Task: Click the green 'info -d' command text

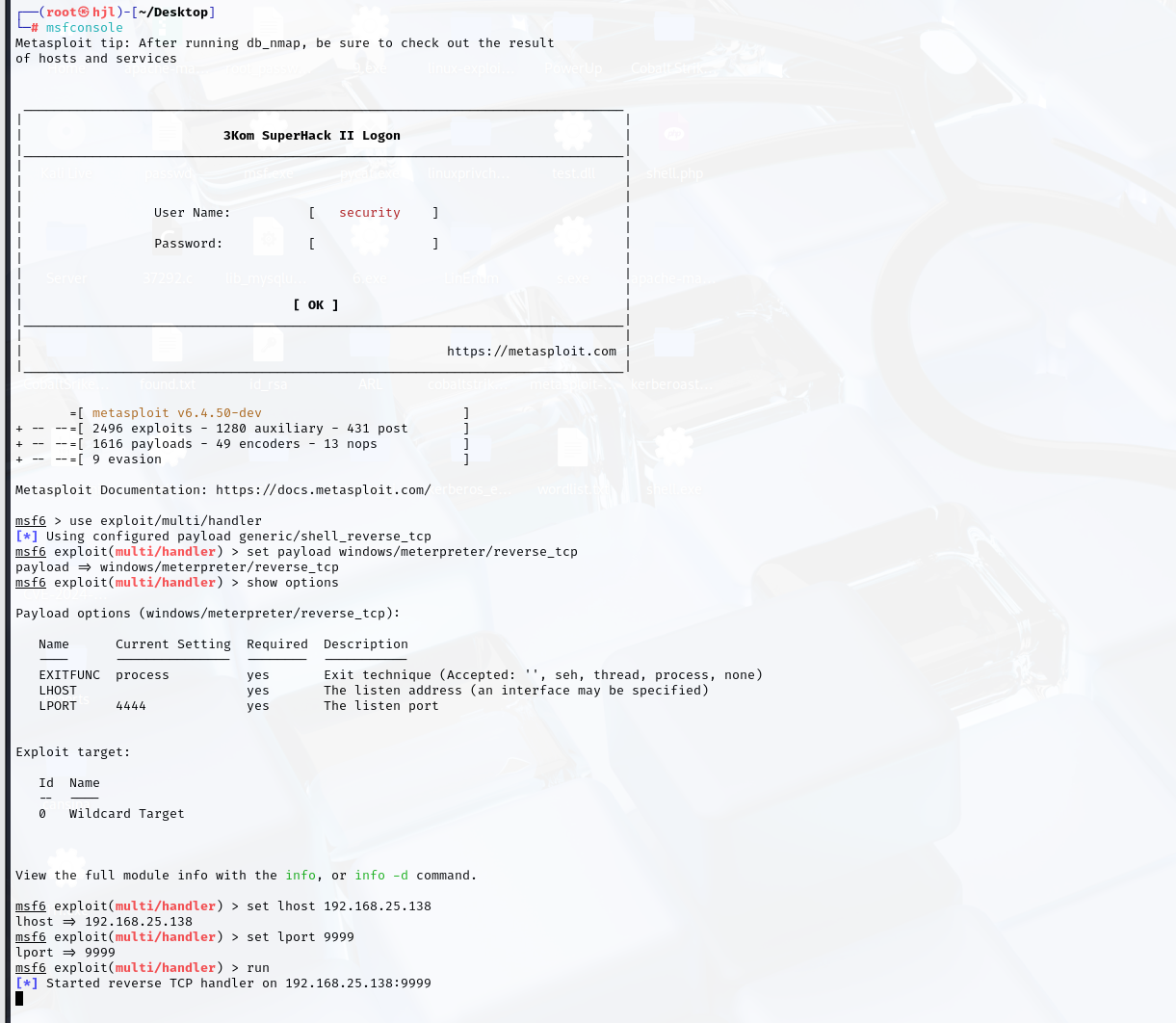Action: click(381, 876)
